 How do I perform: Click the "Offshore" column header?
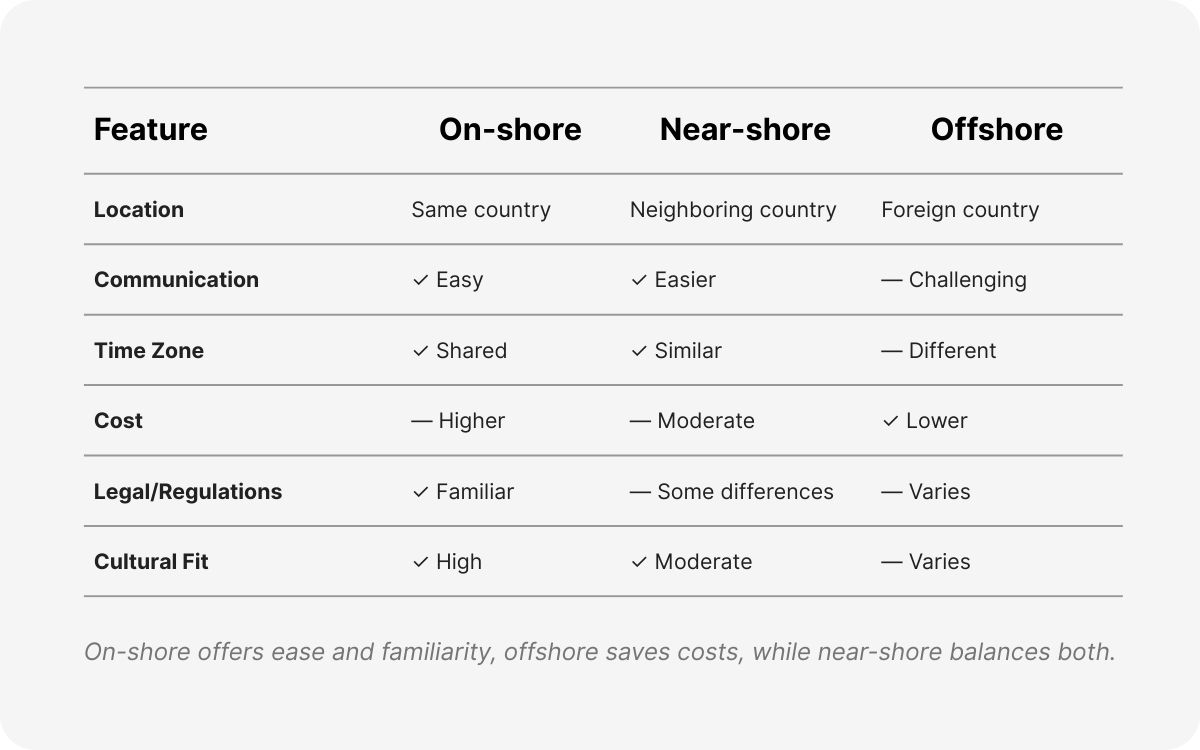(996, 130)
